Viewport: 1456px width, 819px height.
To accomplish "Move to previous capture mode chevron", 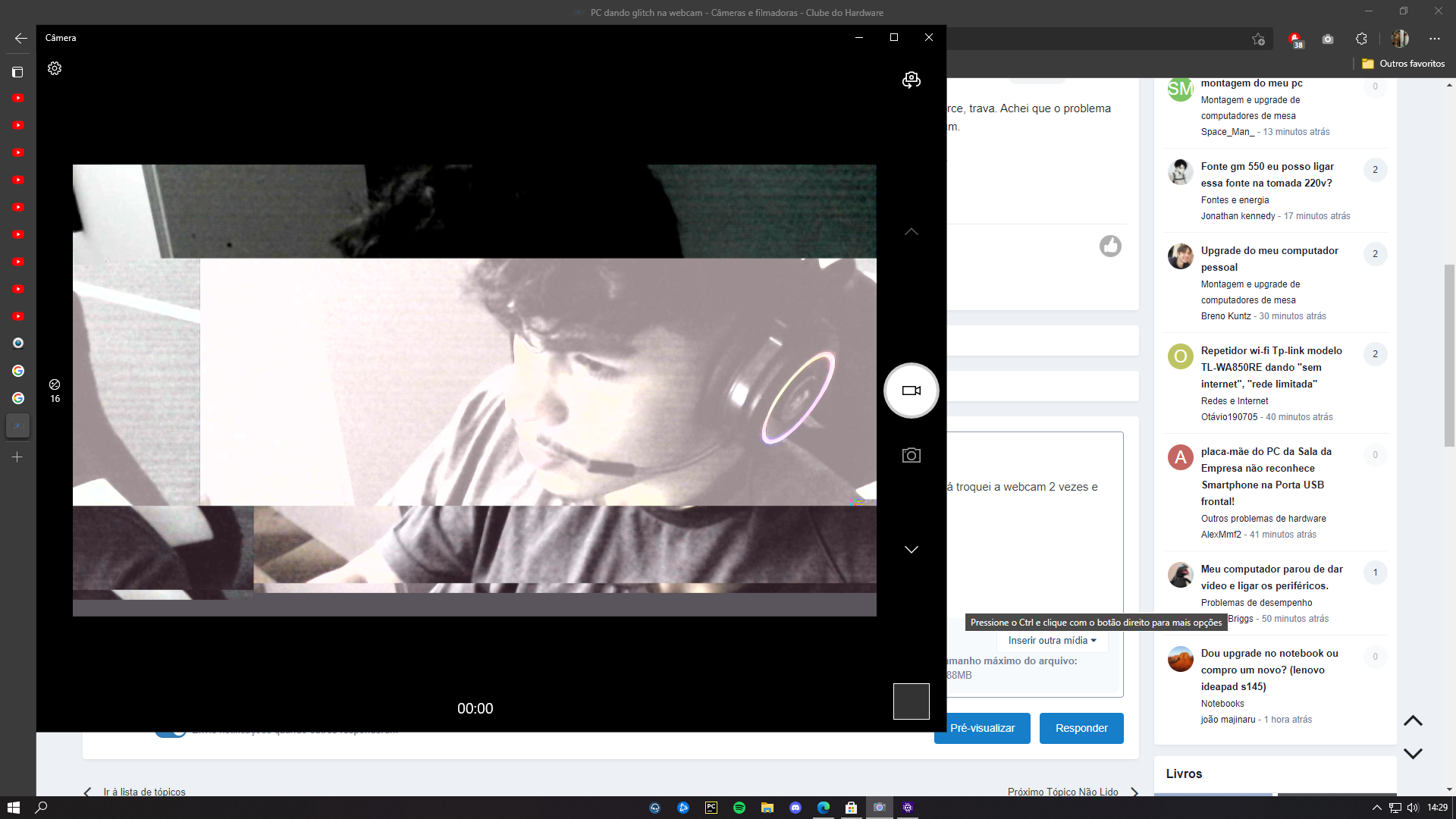I will pyautogui.click(x=911, y=231).
